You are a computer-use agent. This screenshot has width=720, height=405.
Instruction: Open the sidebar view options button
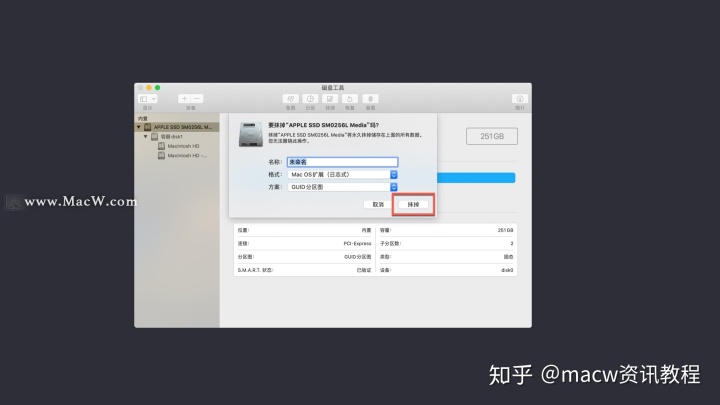pos(148,99)
